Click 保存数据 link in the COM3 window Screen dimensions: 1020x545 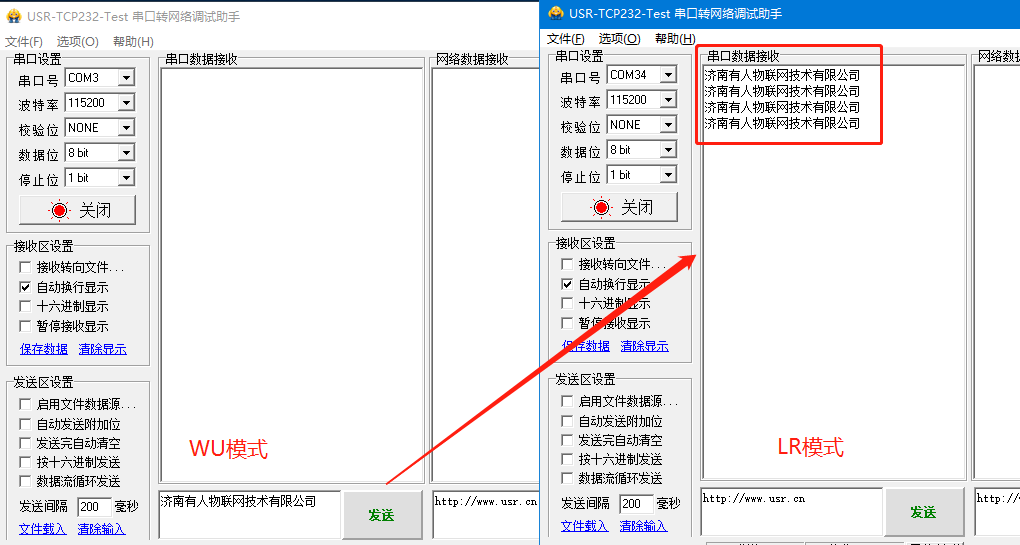coord(44,349)
